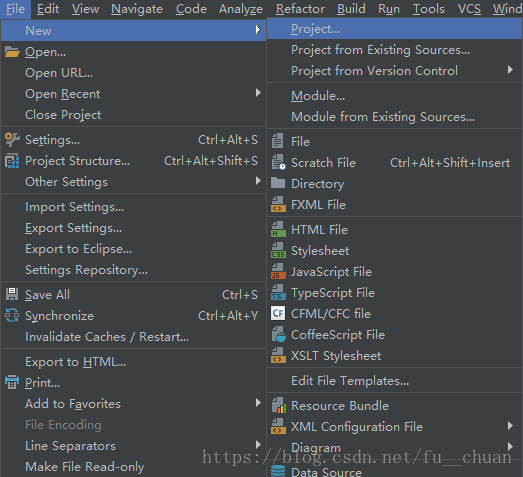
Task: Click the Save All floppy disk icon
Action: coord(12,294)
